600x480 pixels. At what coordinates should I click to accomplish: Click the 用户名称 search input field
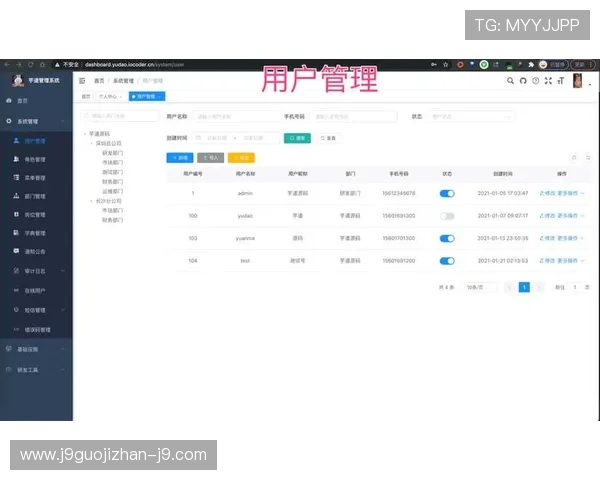(x=236, y=116)
